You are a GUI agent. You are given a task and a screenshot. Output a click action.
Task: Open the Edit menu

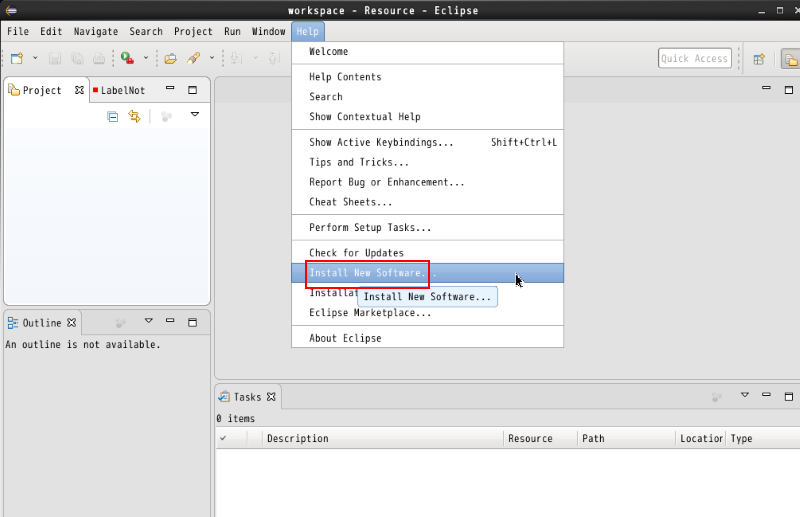click(51, 32)
